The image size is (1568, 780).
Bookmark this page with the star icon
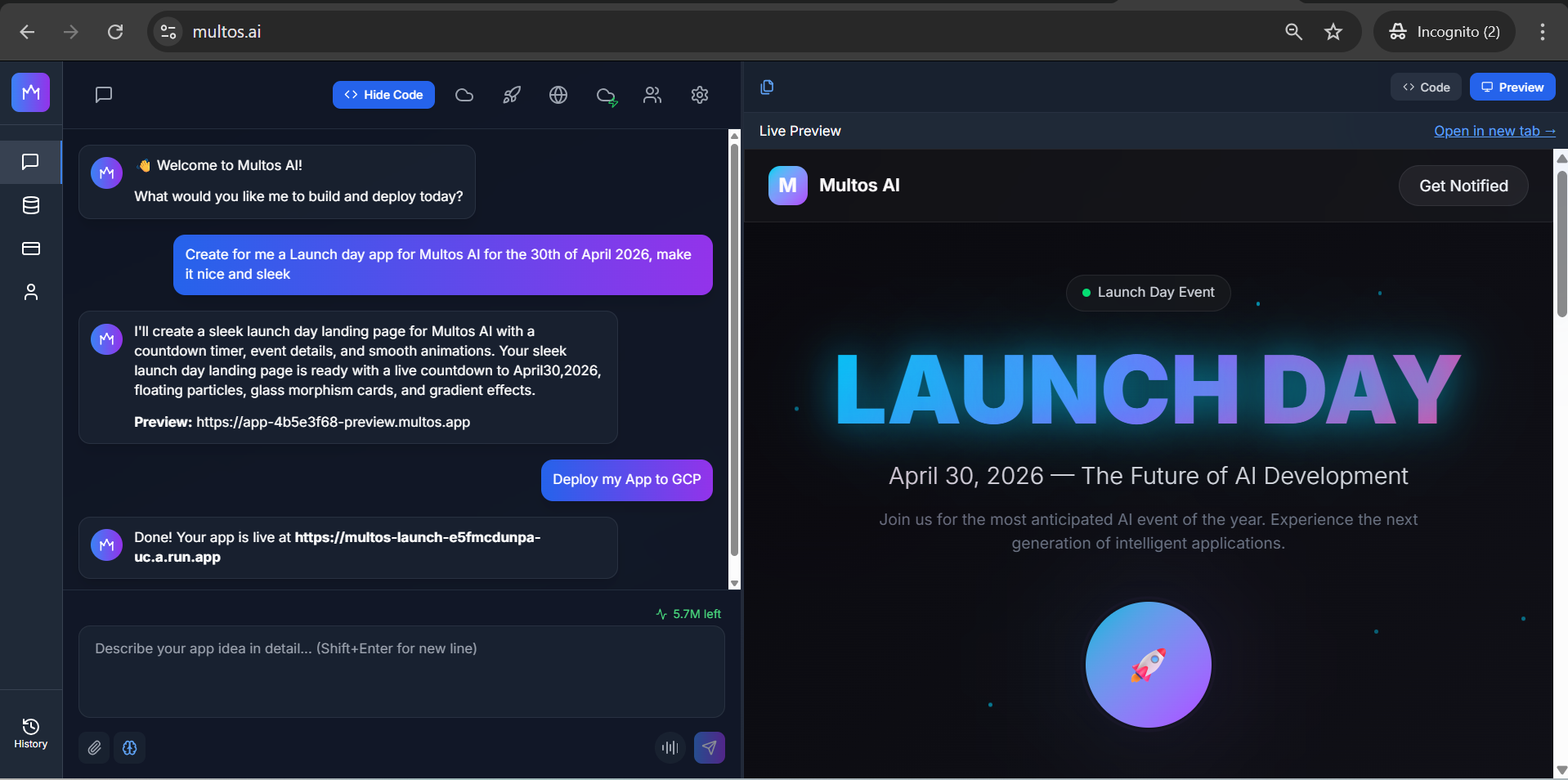pos(1333,32)
